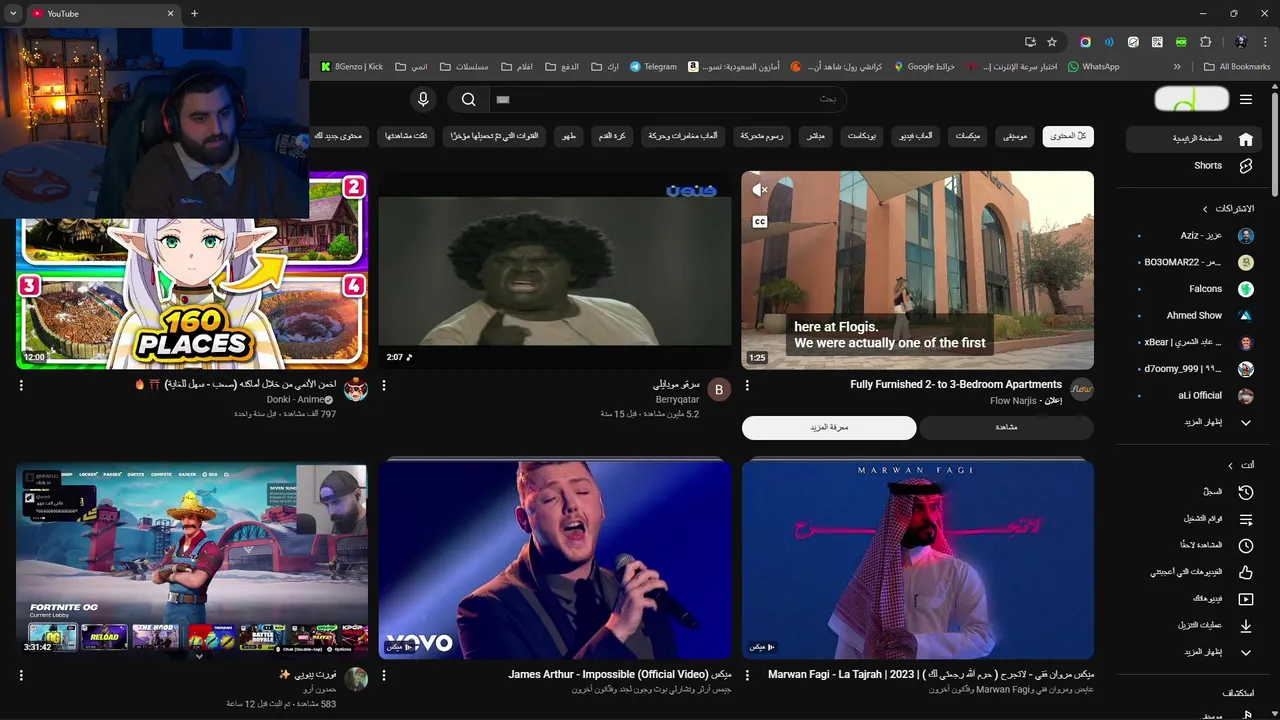Select the 'كرة القدم' filter chip

coord(612,136)
